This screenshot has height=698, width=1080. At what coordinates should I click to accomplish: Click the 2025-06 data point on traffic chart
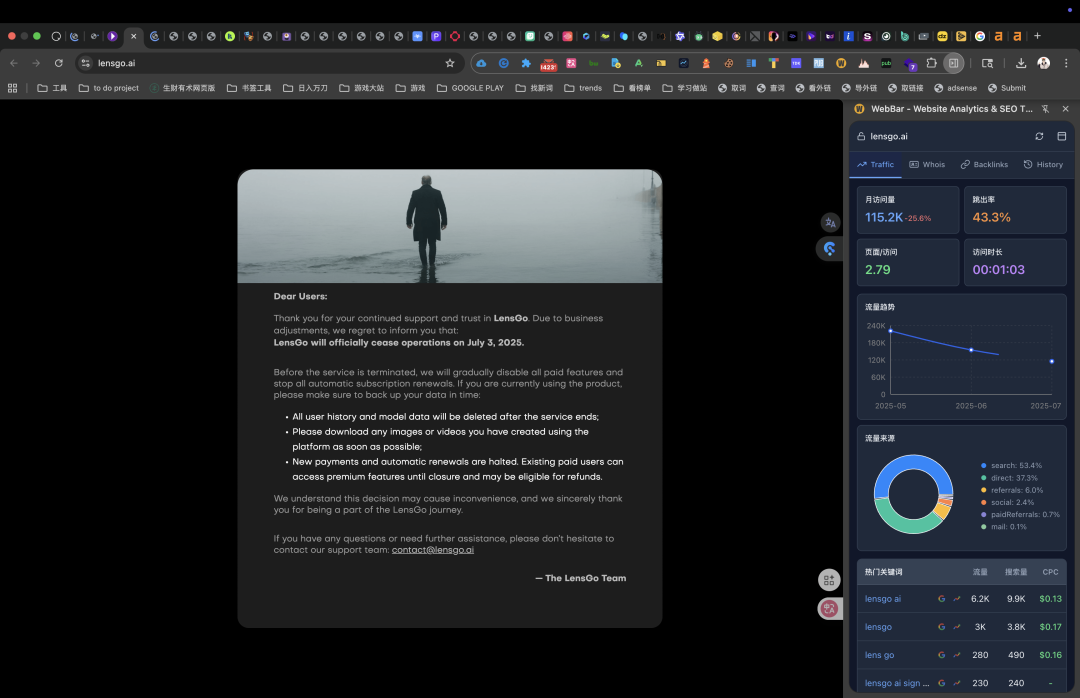971,350
